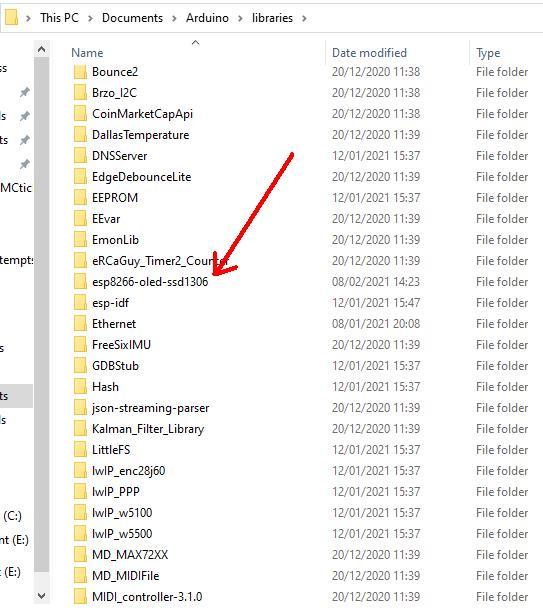The width and height of the screenshot is (543, 615).
Task: Select the json-streaming-parser folder name
Action: point(151,408)
